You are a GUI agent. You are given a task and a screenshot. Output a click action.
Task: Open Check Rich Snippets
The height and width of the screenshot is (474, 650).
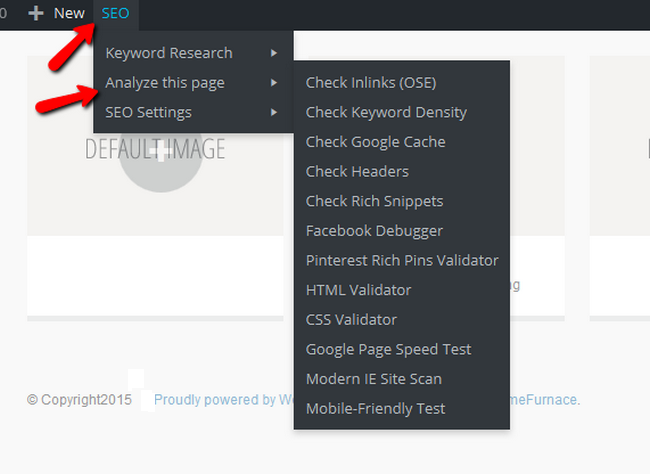pyautogui.click(x=374, y=201)
